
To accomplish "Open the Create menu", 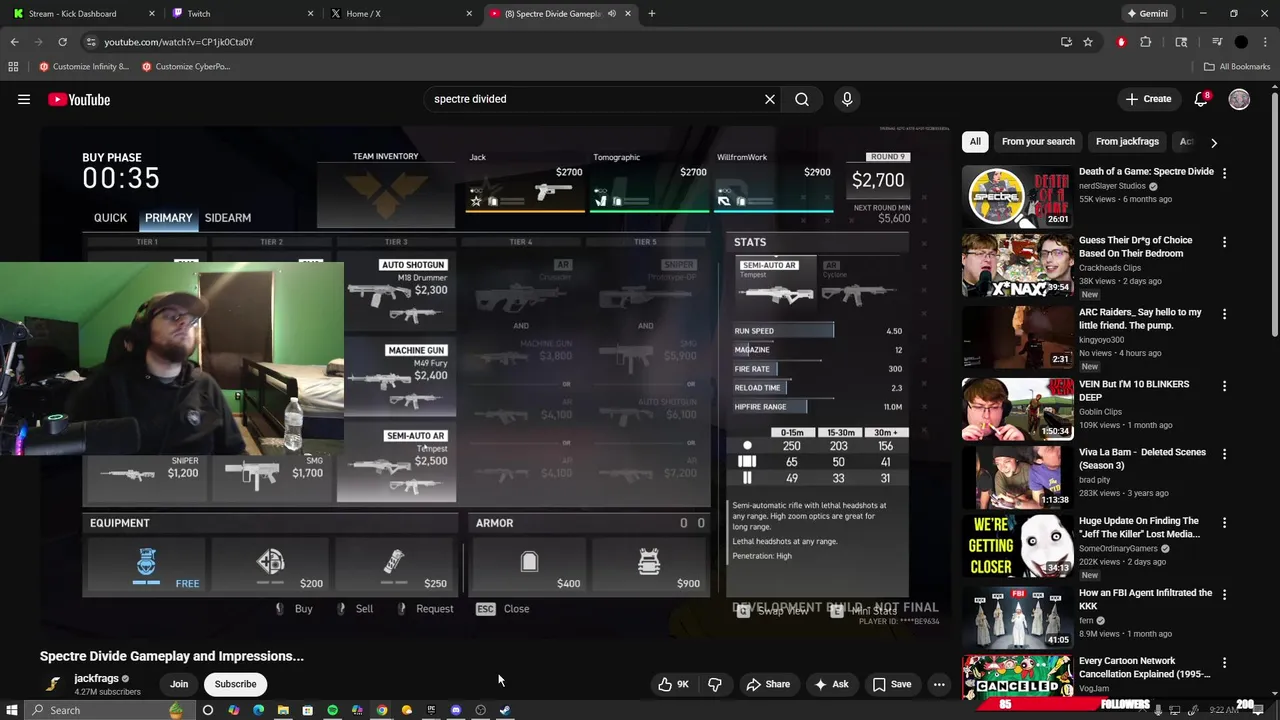I will pos(1148,99).
